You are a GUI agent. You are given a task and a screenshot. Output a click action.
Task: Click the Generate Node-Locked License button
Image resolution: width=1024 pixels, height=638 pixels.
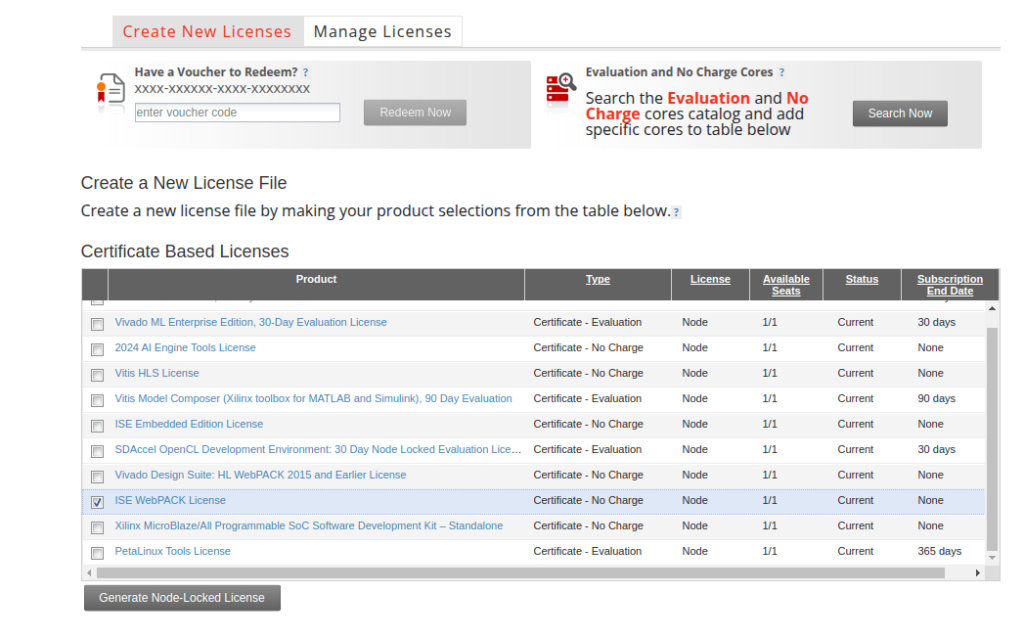pyautogui.click(x=182, y=598)
